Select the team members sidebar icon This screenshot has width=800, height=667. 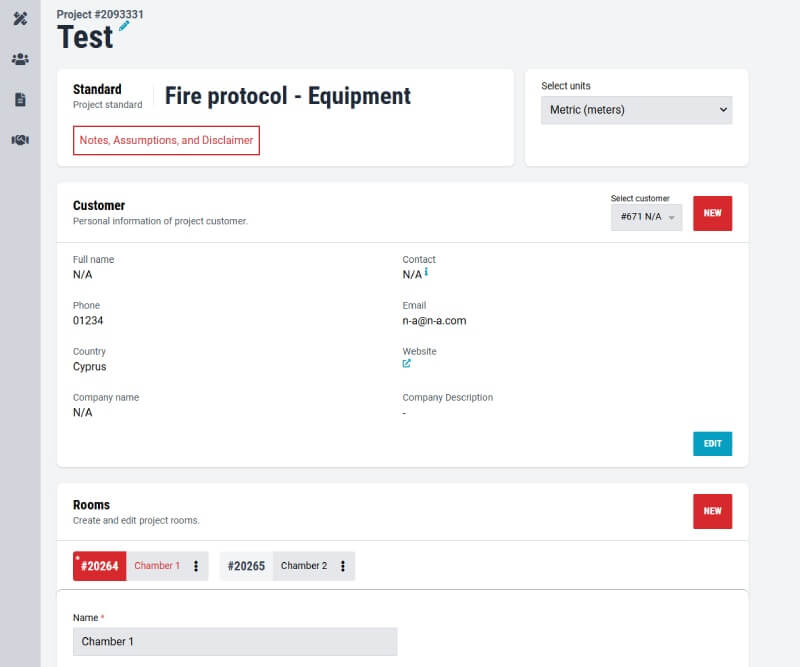(19, 60)
